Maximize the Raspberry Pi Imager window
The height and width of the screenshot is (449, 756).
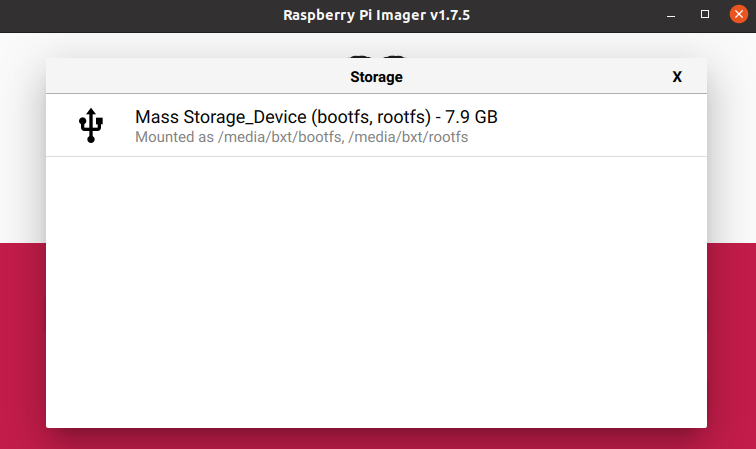click(x=704, y=14)
